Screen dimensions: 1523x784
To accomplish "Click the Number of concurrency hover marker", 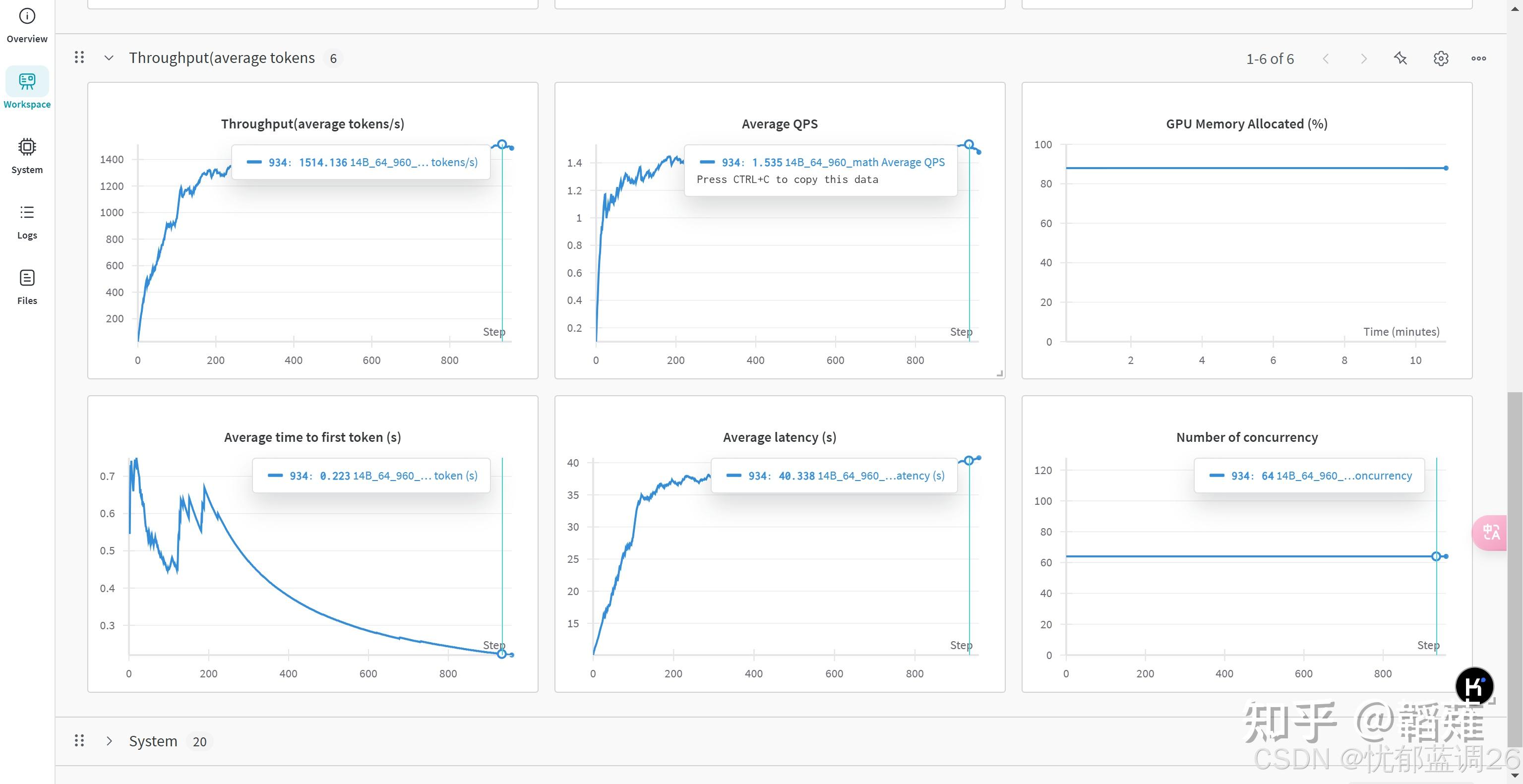I will [x=1436, y=556].
